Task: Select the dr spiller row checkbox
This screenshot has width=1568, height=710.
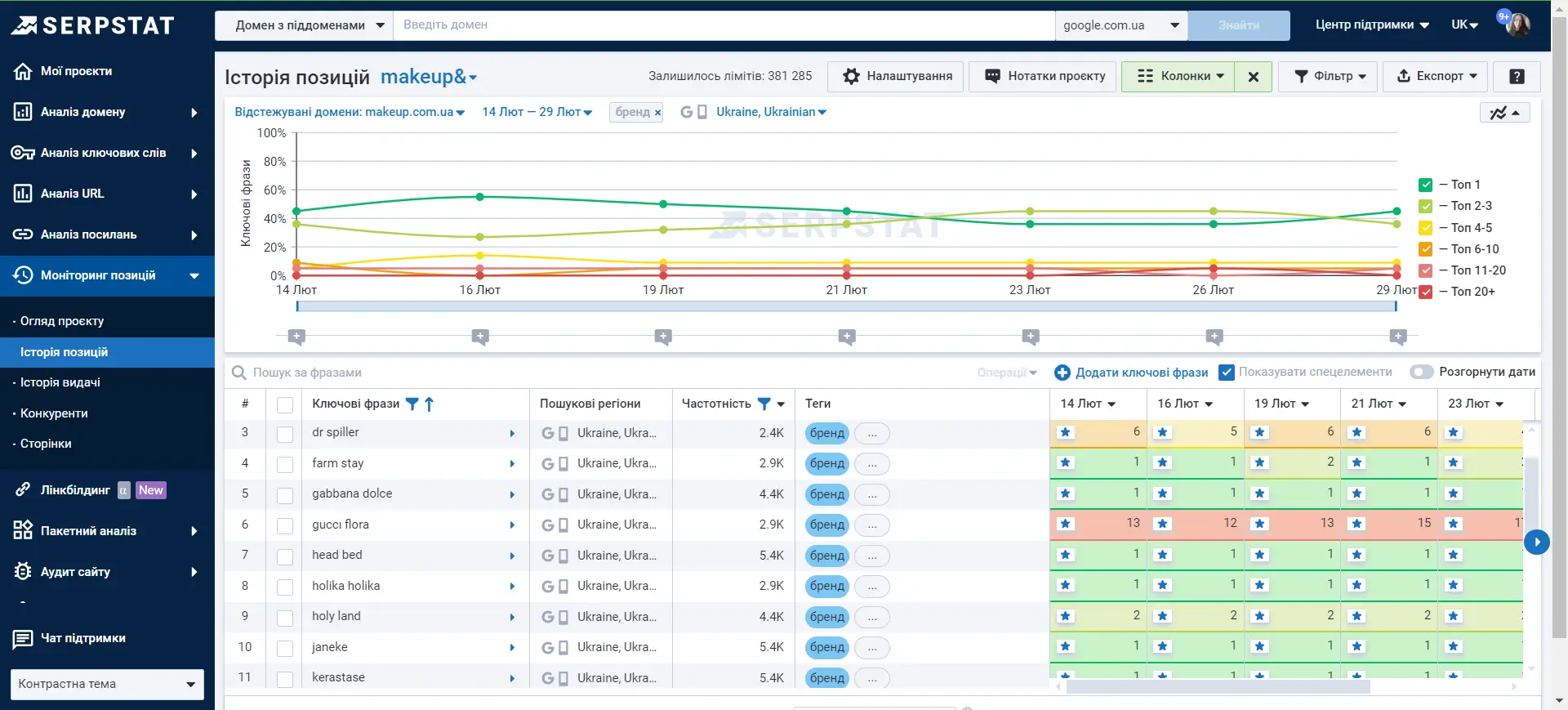Action: (x=285, y=434)
